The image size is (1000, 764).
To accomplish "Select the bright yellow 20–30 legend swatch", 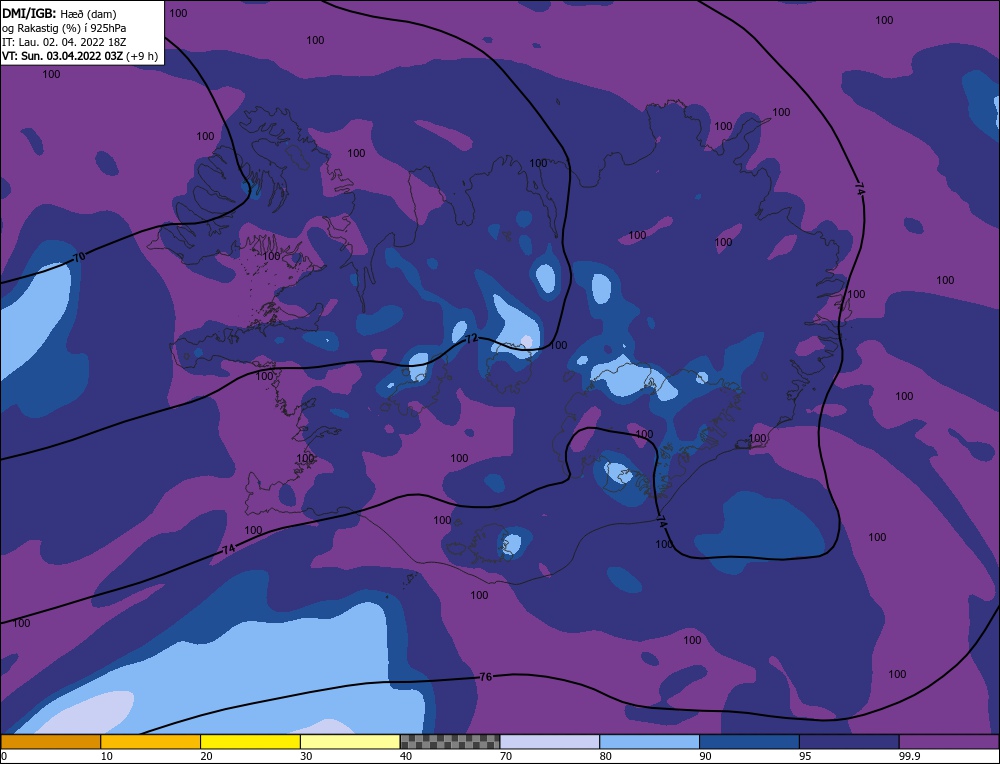I will [250, 742].
